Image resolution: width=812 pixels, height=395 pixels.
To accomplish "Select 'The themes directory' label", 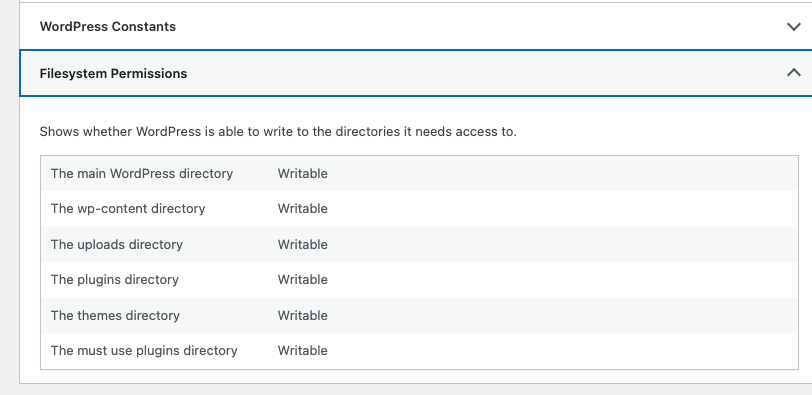I will pyautogui.click(x=115, y=315).
